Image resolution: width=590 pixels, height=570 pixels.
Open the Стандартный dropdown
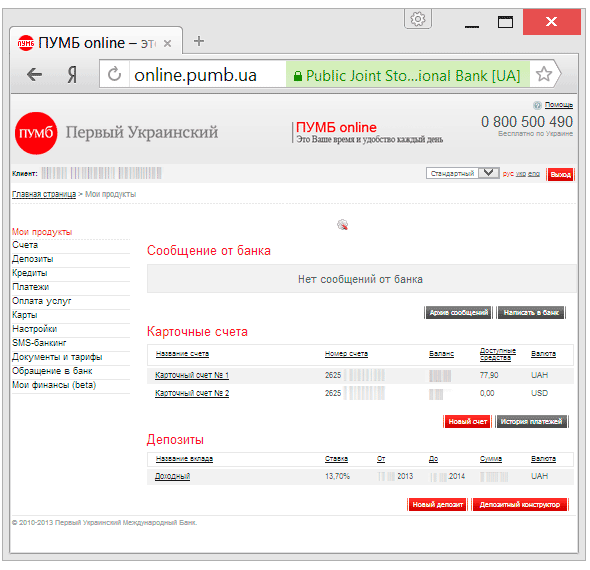pyautogui.click(x=462, y=173)
